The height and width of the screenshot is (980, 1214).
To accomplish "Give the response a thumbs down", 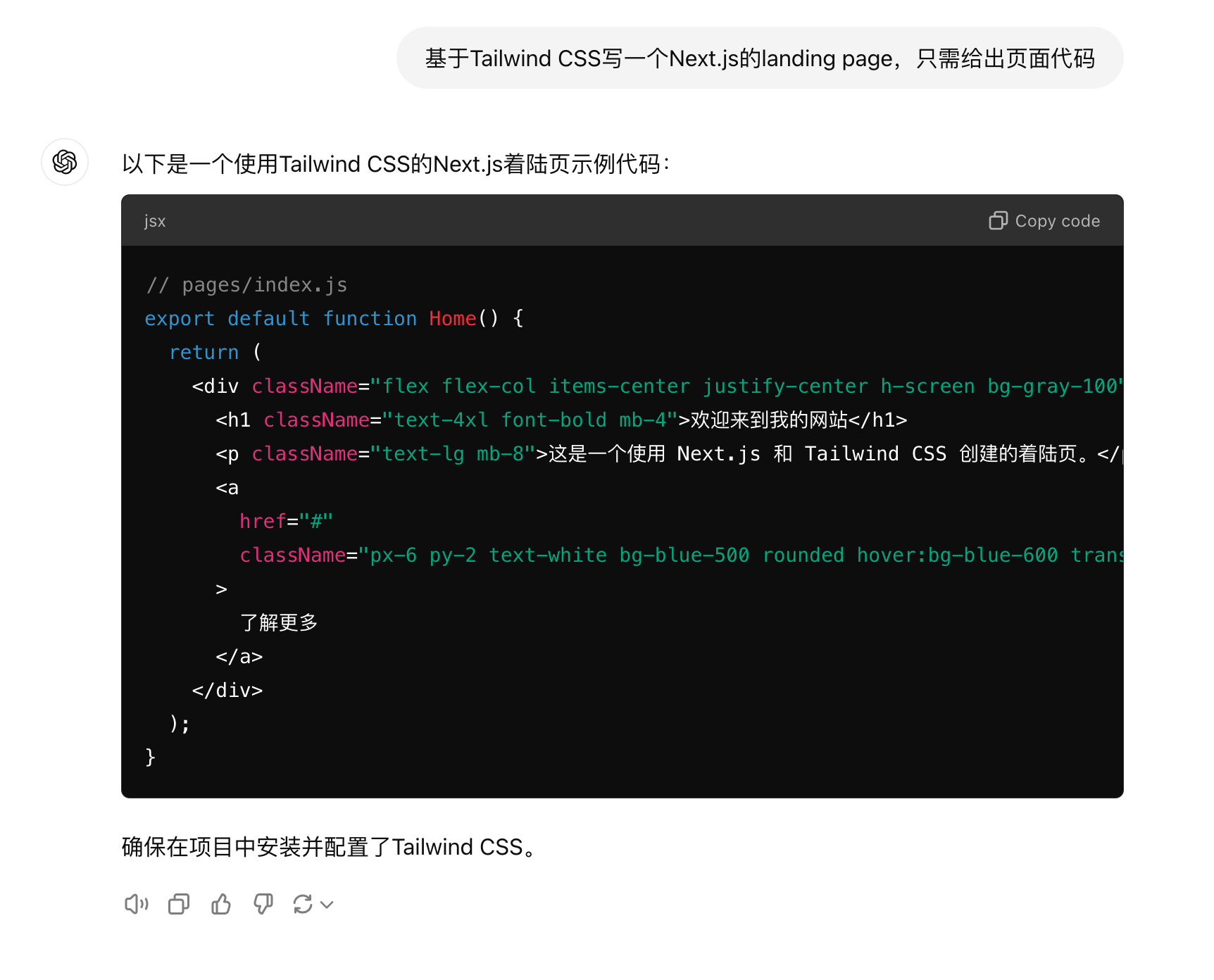I will click(x=263, y=904).
